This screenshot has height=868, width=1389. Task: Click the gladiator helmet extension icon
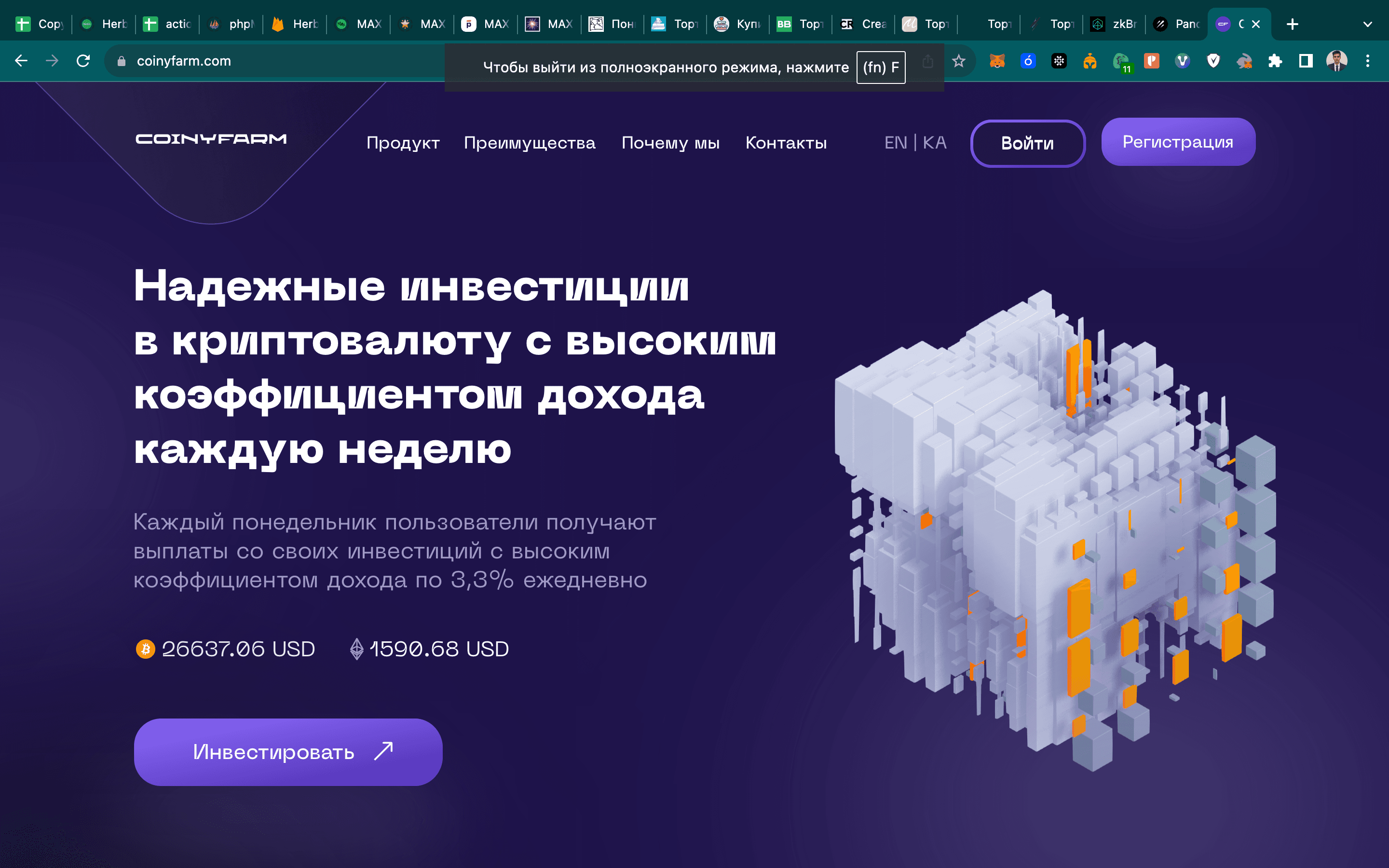(x=1089, y=60)
